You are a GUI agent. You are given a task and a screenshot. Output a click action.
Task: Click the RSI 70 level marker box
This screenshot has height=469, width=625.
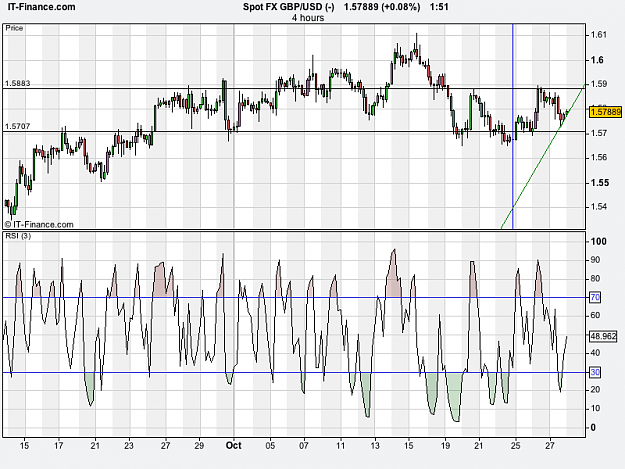[x=595, y=297]
